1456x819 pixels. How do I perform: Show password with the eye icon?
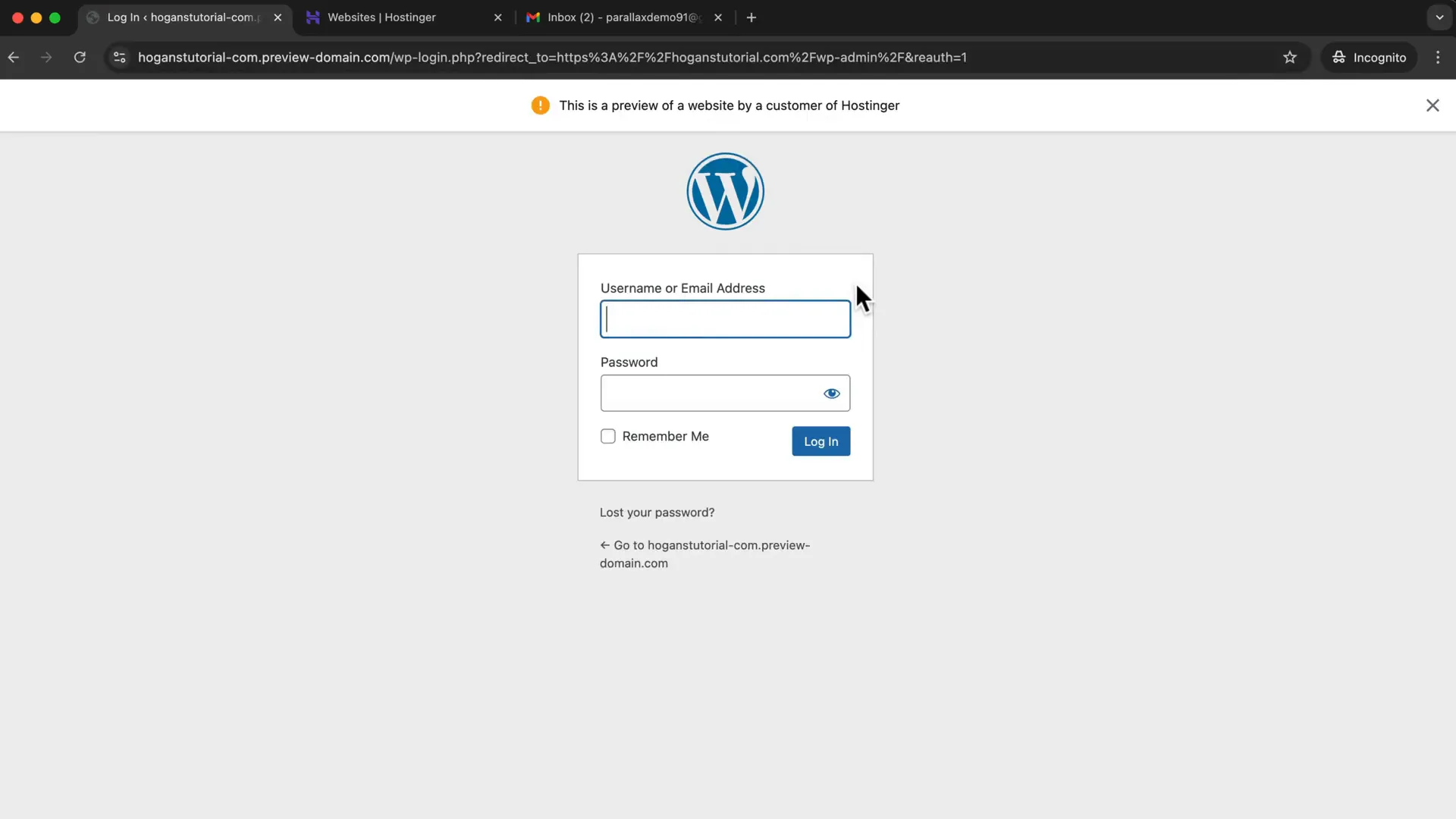tap(832, 393)
